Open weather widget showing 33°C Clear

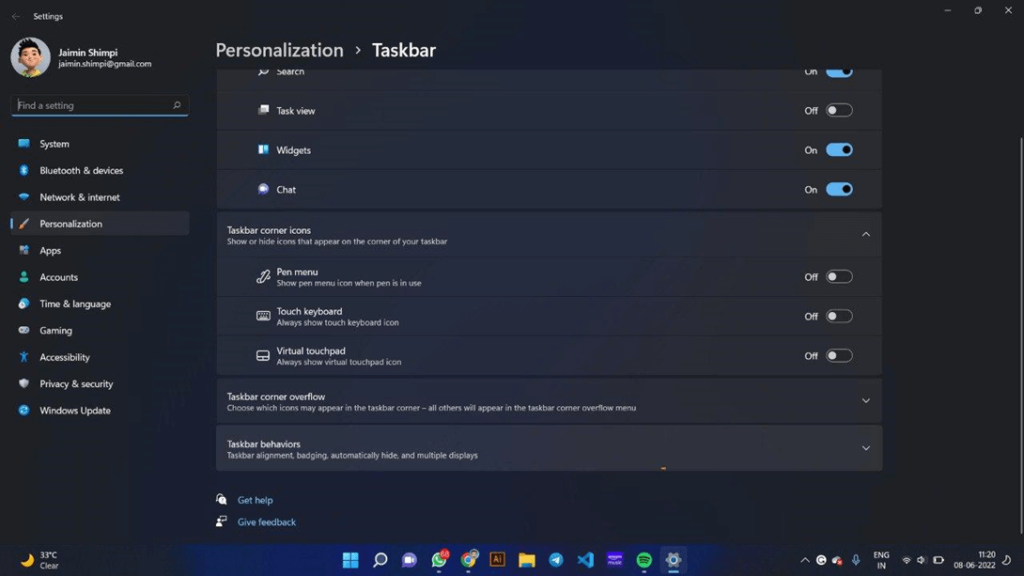click(x=39, y=560)
